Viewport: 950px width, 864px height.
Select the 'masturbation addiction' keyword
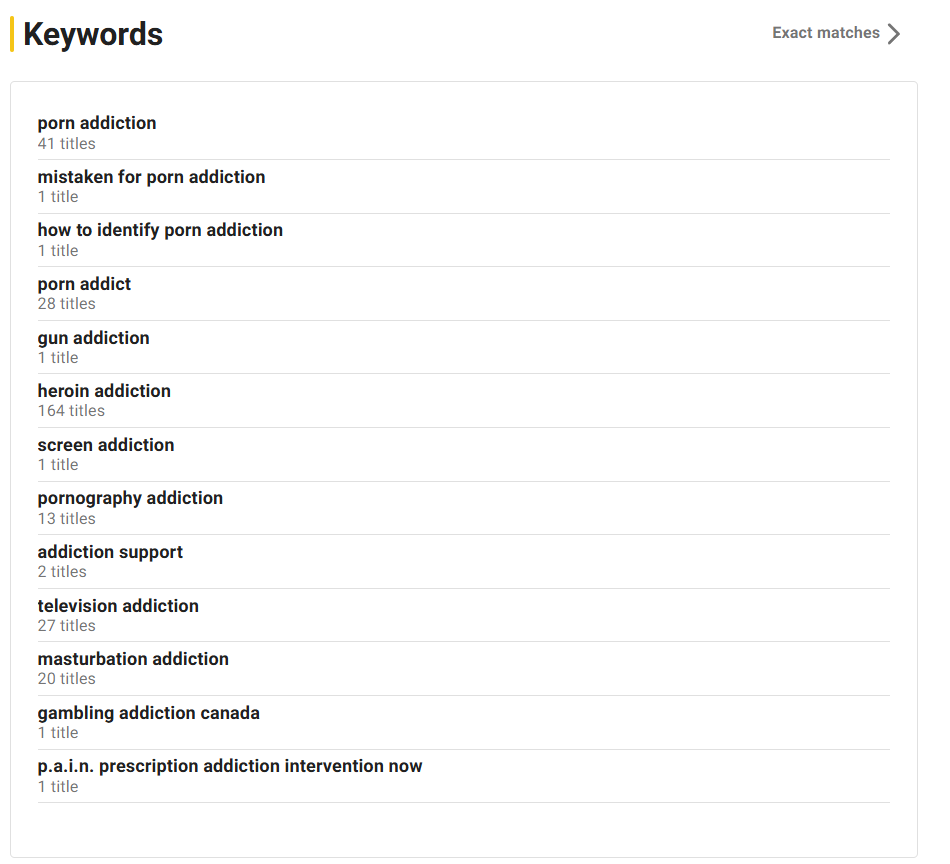(133, 659)
